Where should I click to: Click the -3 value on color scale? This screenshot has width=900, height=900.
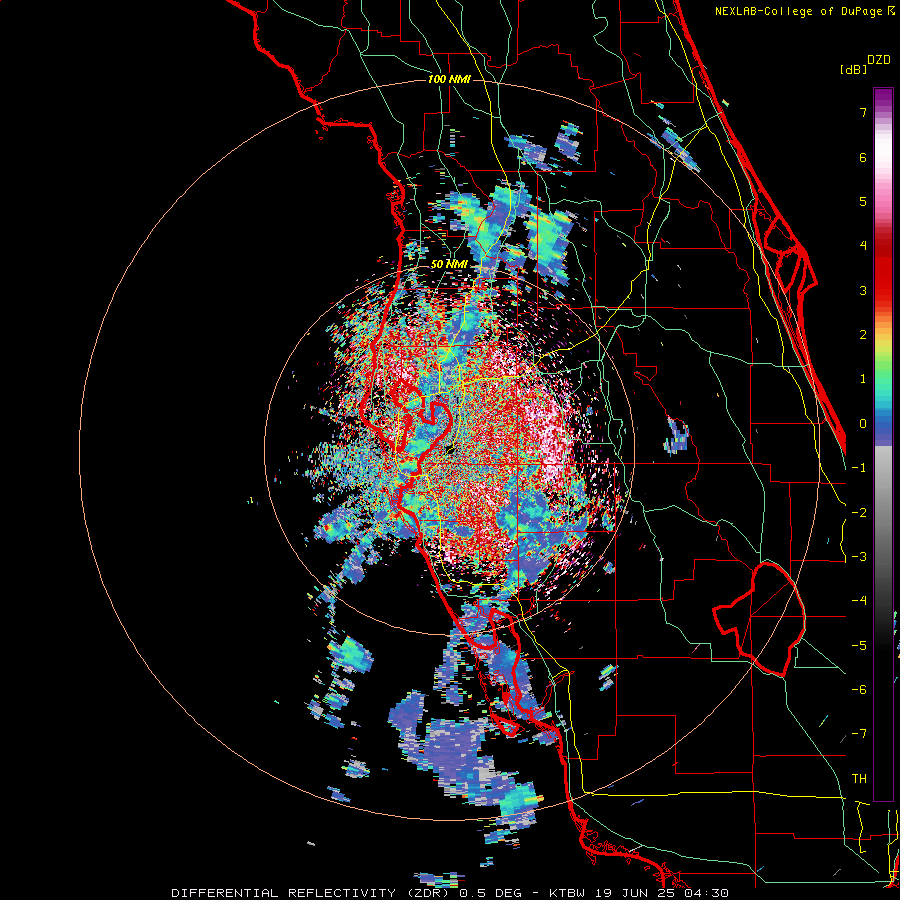click(859, 557)
